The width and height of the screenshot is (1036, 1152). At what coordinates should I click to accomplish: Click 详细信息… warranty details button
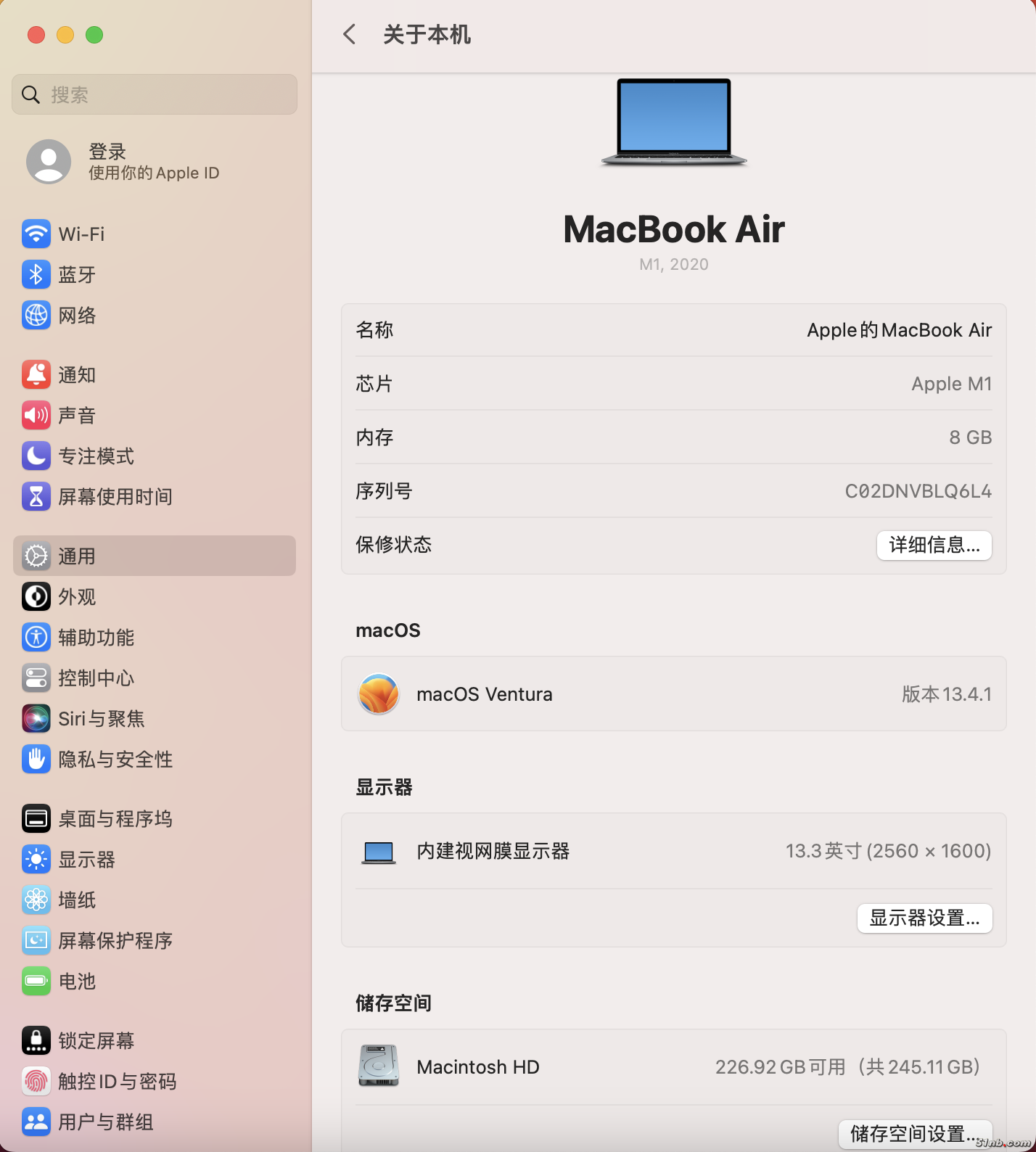pos(934,545)
